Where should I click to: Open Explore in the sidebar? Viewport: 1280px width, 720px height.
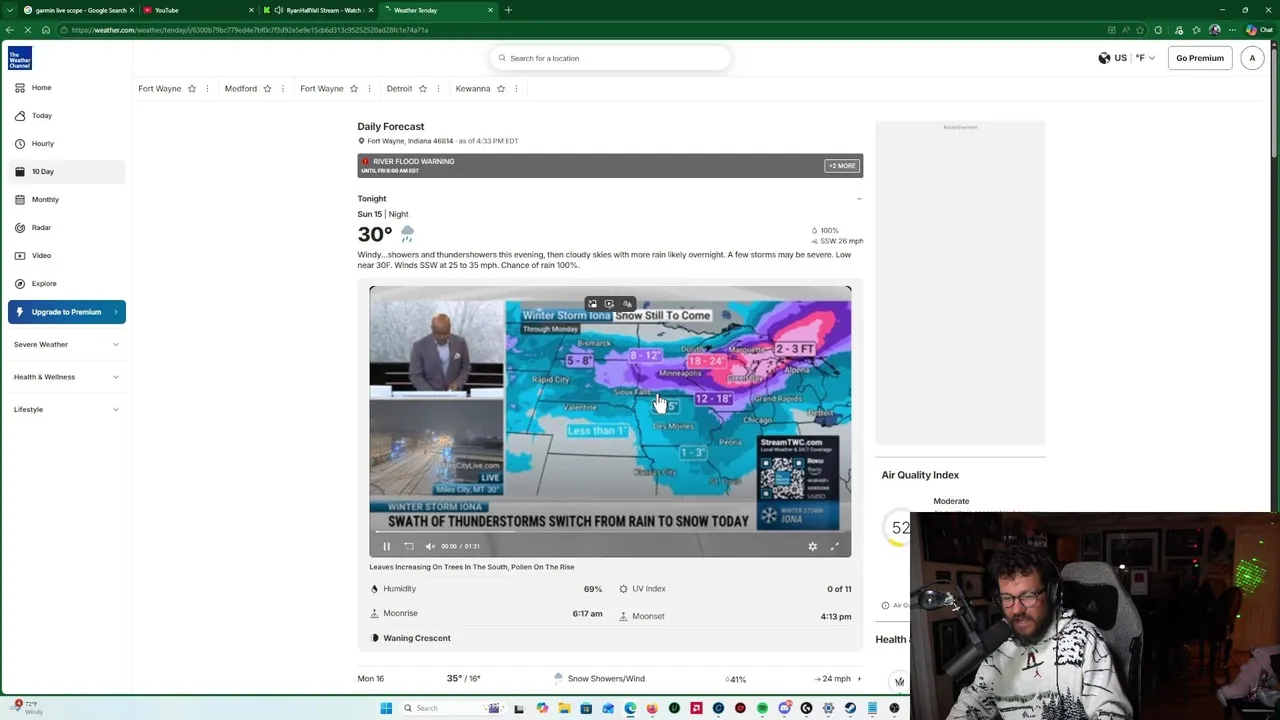click(x=67, y=283)
